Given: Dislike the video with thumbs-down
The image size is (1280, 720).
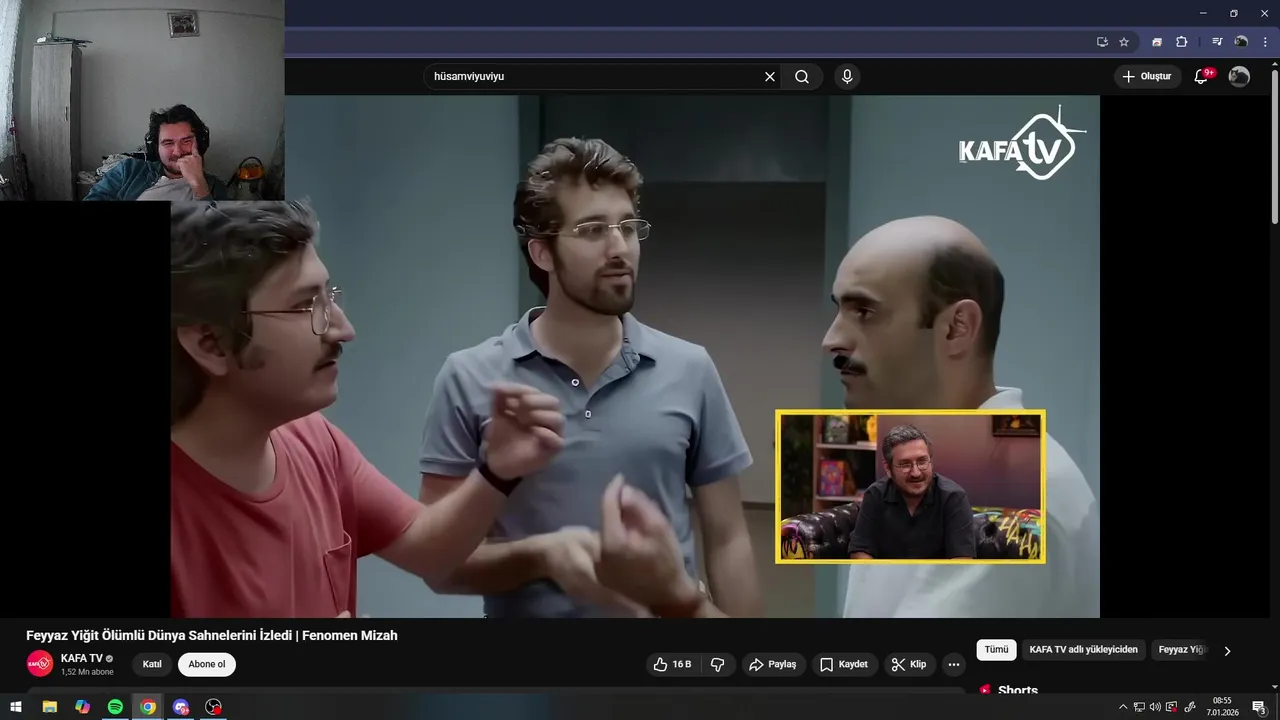Looking at the screenshot, I should pyautogui.click(x=717, y=664).
